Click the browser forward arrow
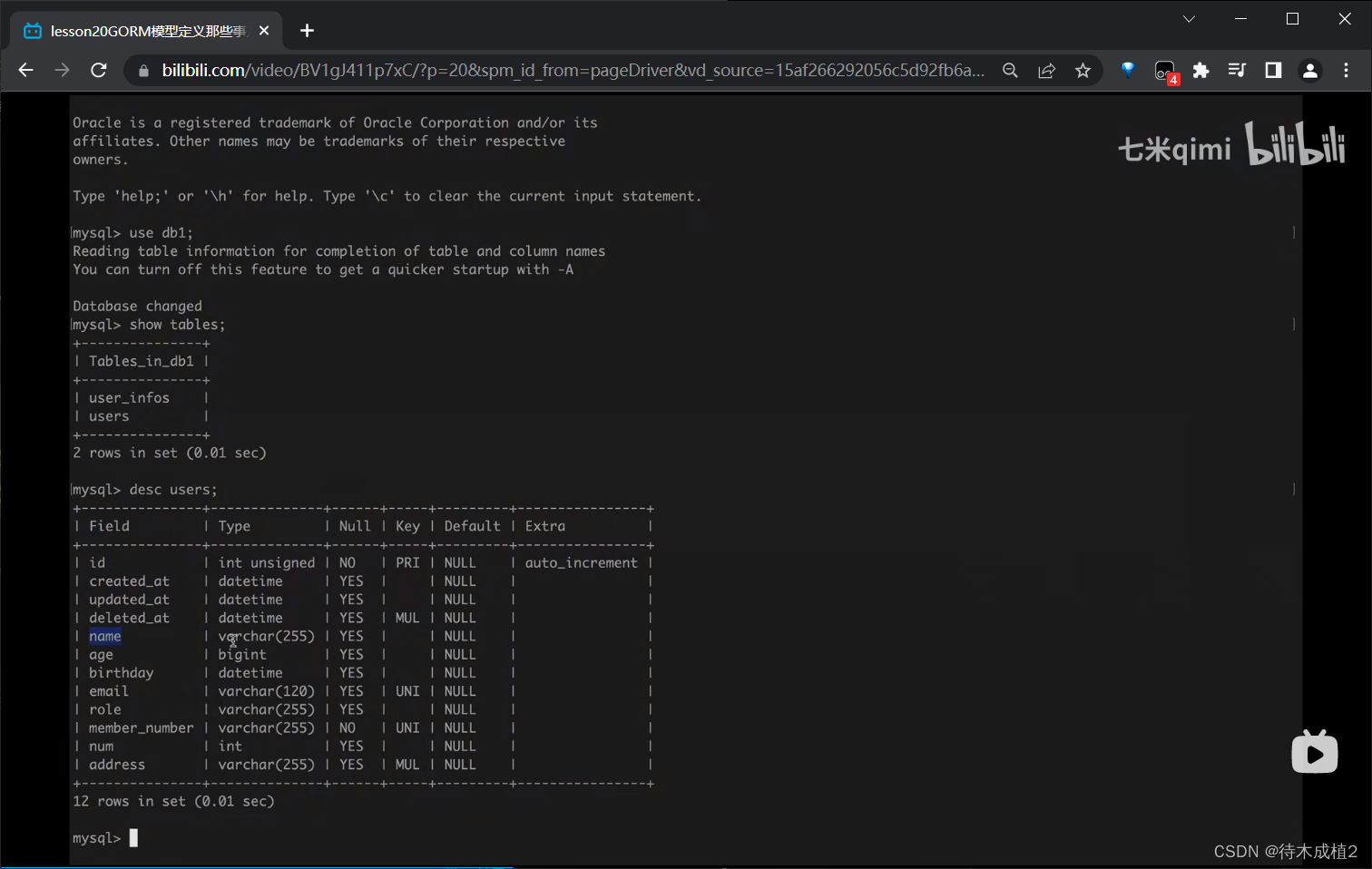This screenshot has height=869, width=1372. [x=62, y=70]
